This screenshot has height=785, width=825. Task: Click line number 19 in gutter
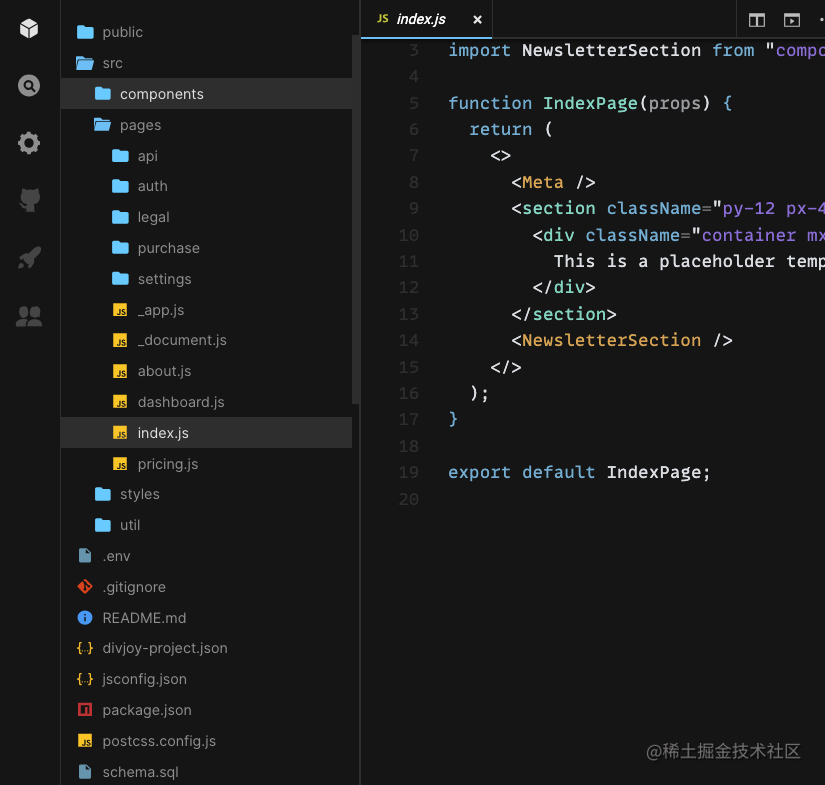(x=409, y=472)
